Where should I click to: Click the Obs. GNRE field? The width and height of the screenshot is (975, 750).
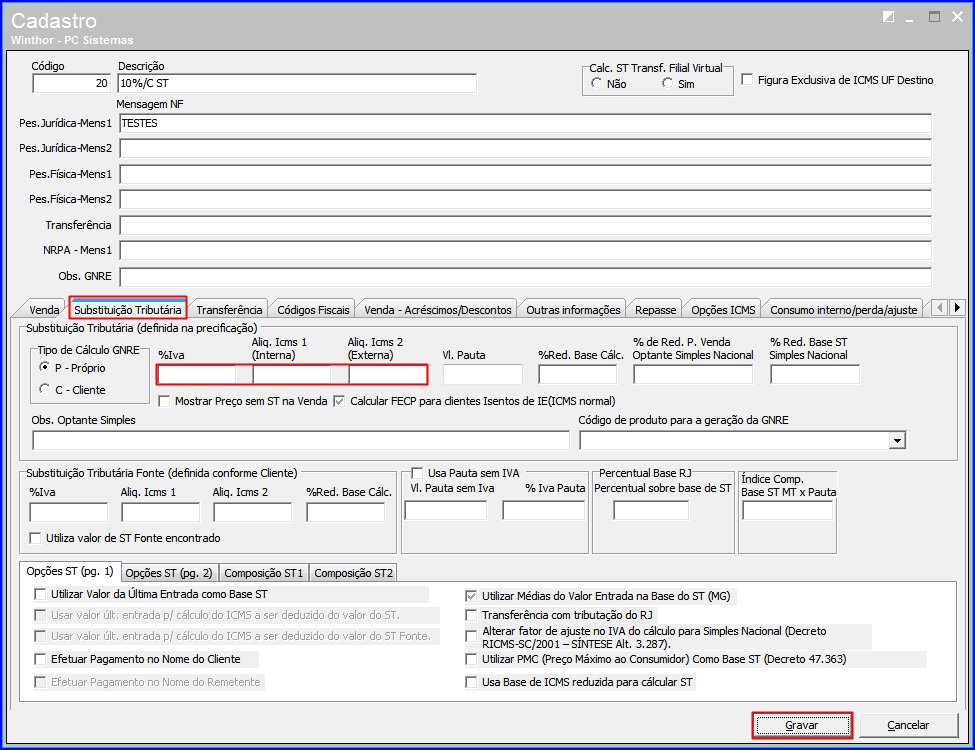tap(525, 277)
